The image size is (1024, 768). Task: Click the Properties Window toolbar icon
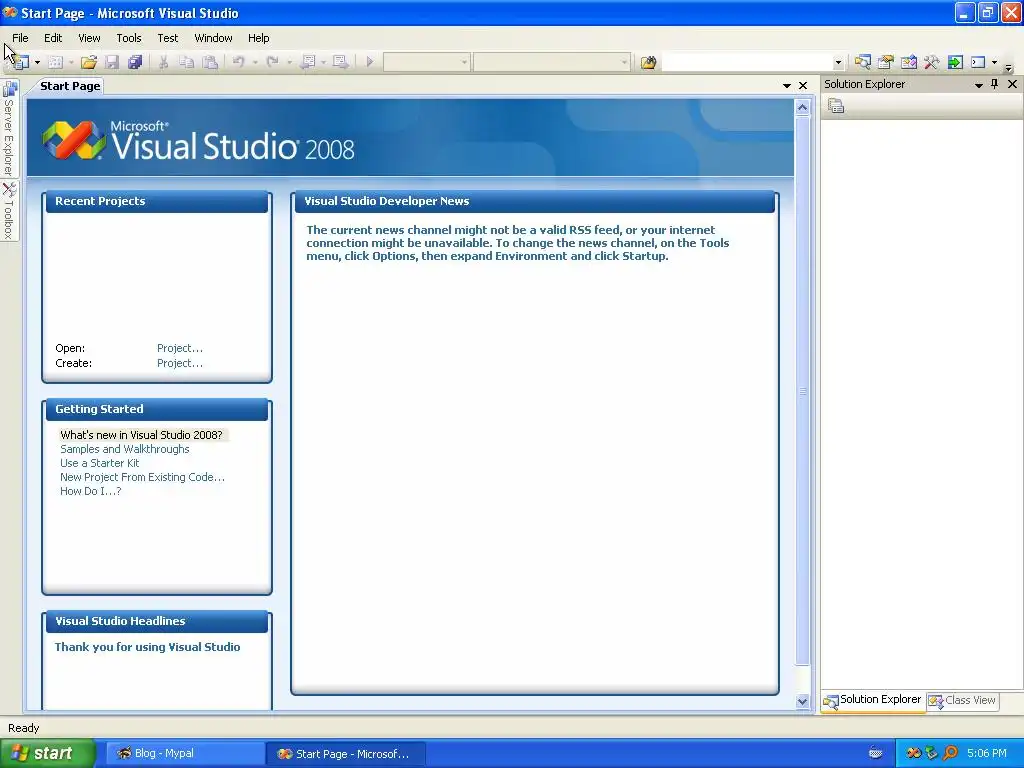tap(886, 62)
